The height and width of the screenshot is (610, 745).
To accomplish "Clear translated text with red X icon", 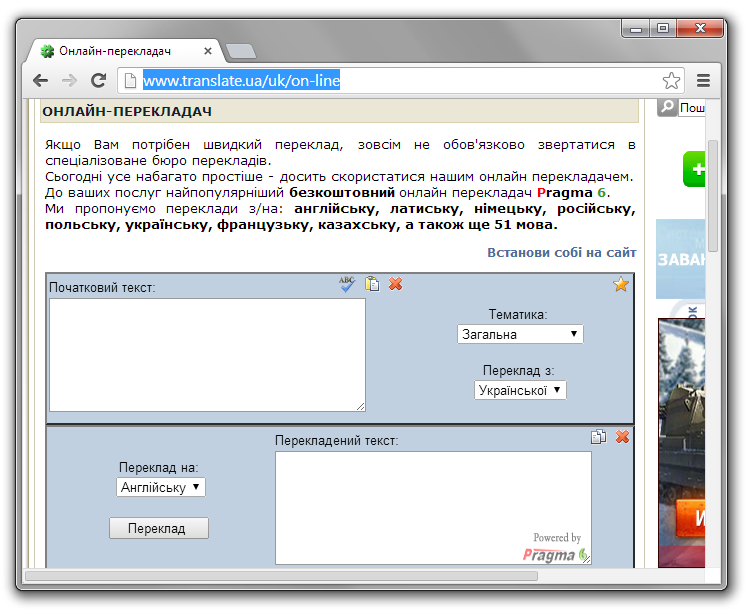I will click(x=622, y=437).
